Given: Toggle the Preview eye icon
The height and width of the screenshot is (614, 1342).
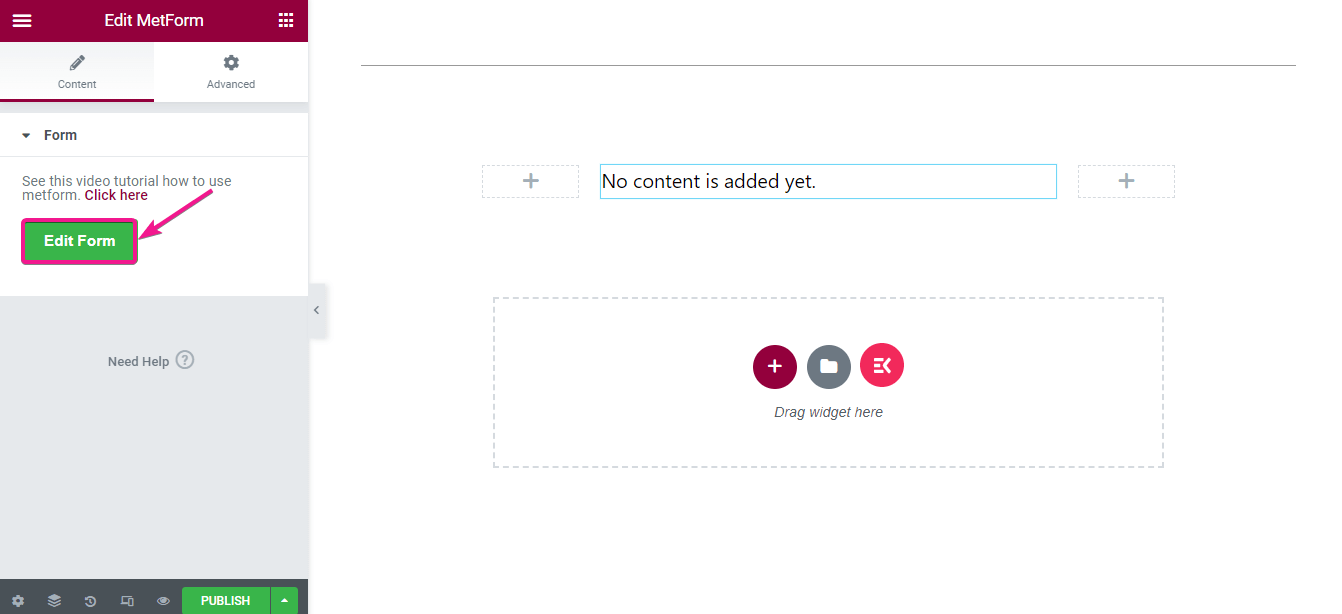Looking at the screenshot, I should coord(163,601).
